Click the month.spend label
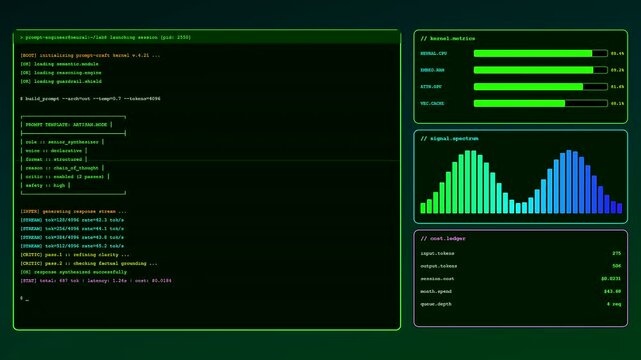 point(436,292)
